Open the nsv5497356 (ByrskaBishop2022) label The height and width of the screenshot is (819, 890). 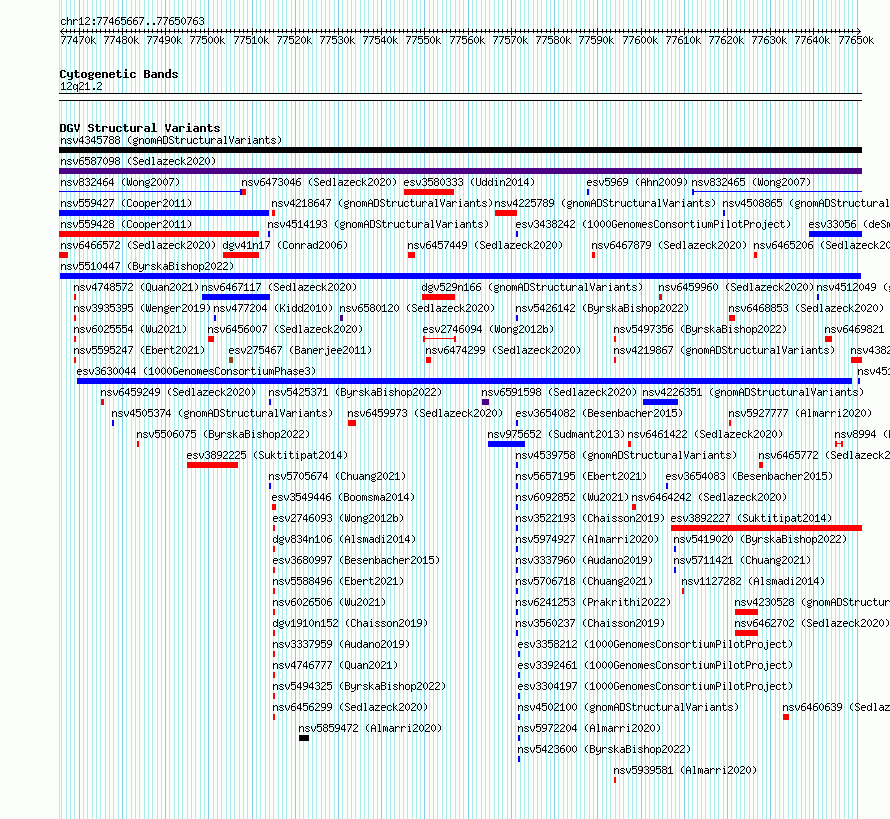click(x=700, y=329)
